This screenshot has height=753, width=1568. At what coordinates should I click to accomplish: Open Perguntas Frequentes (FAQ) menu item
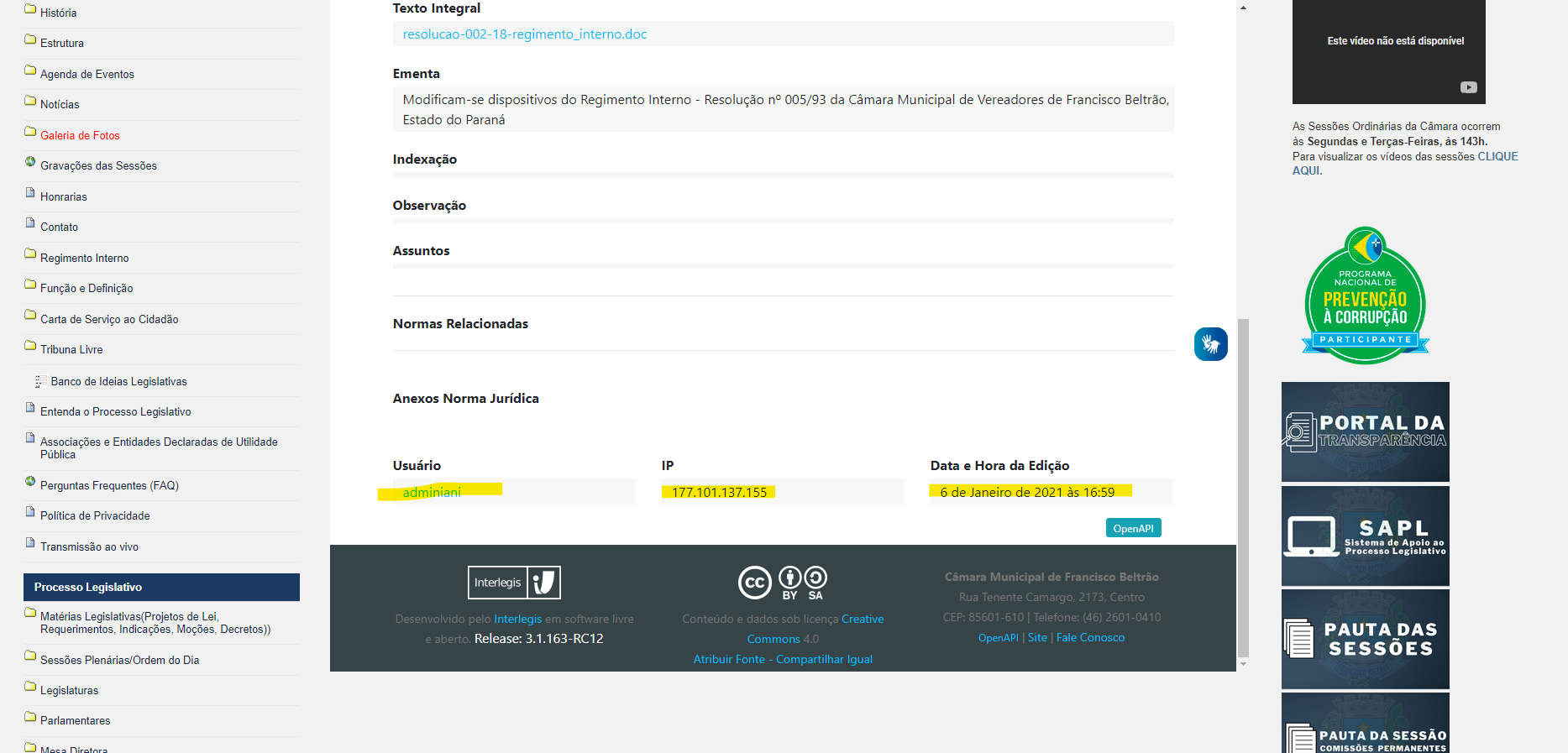109,485
